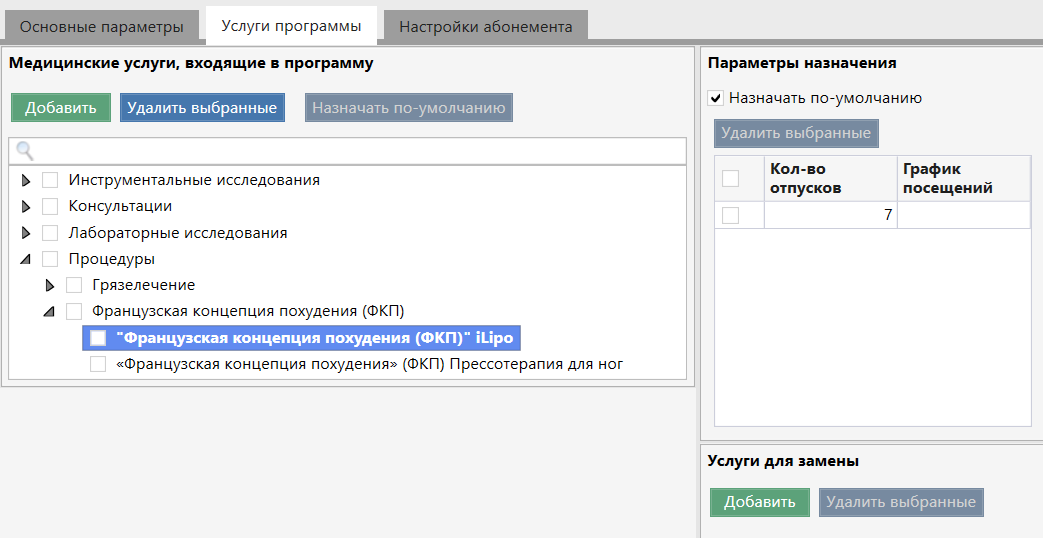Check the row with 7 отпусков

[731, 215]
